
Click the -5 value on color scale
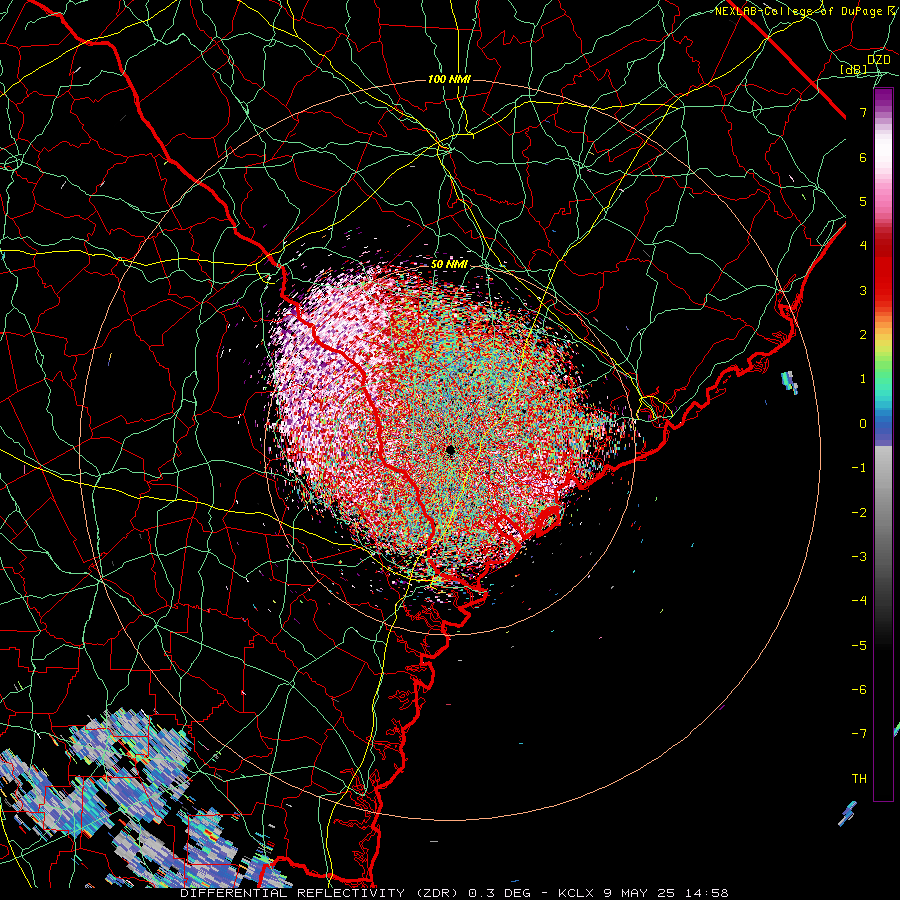[x=859, y=645]
